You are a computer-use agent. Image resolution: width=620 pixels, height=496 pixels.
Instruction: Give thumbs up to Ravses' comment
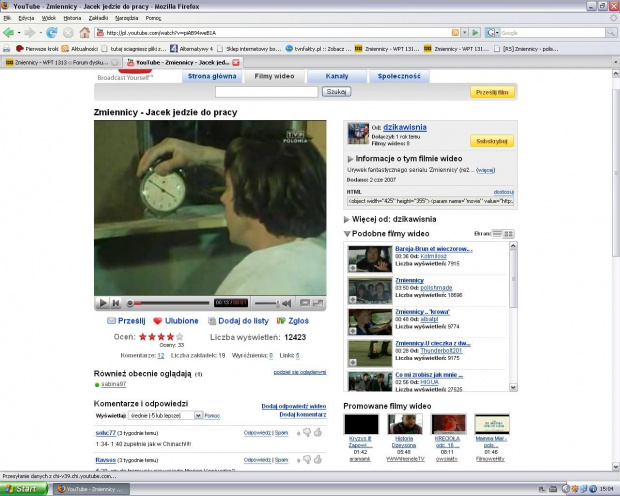[318, 459]
